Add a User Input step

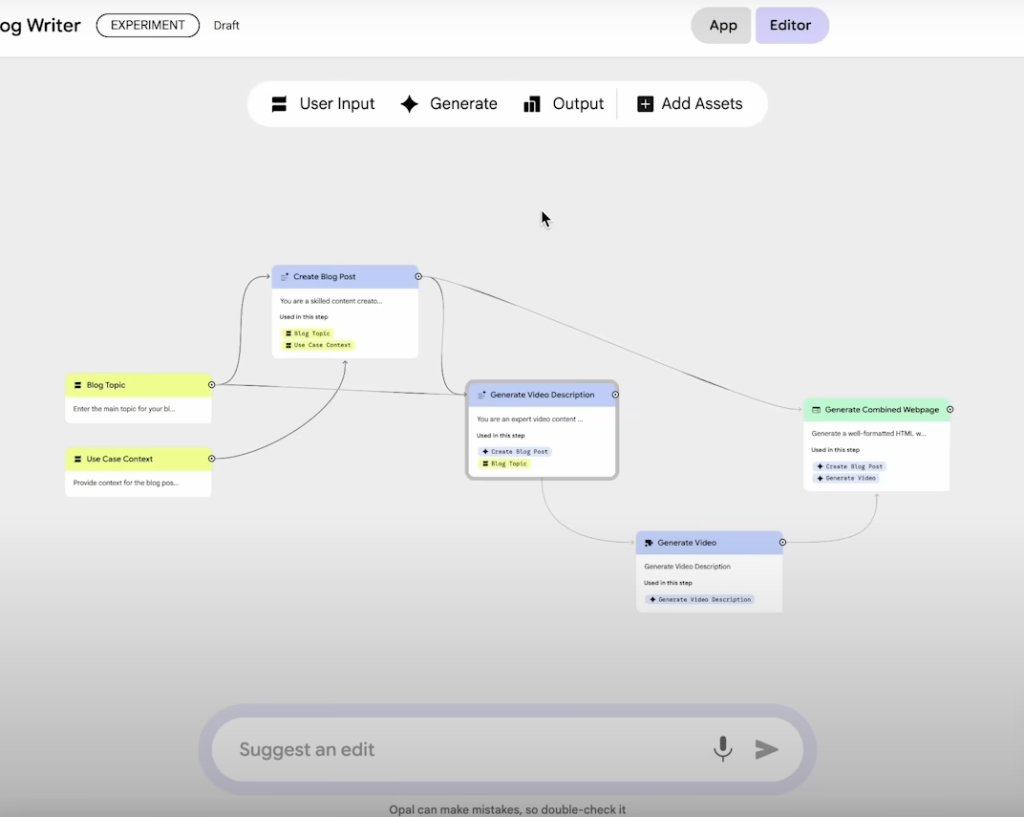pyautogui.click(x=323, y=104)
